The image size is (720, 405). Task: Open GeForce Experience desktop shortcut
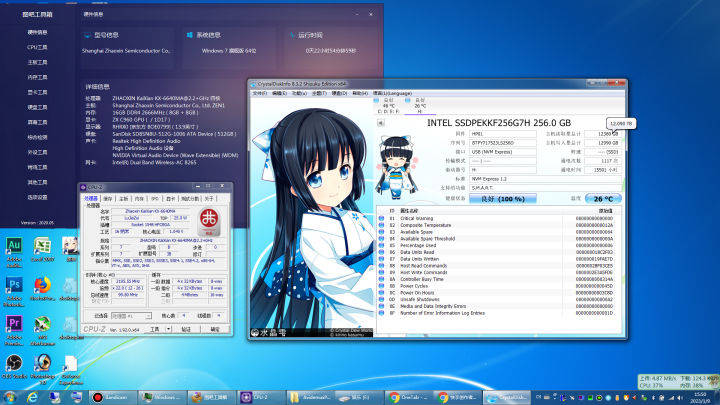[x=71, y=370]
